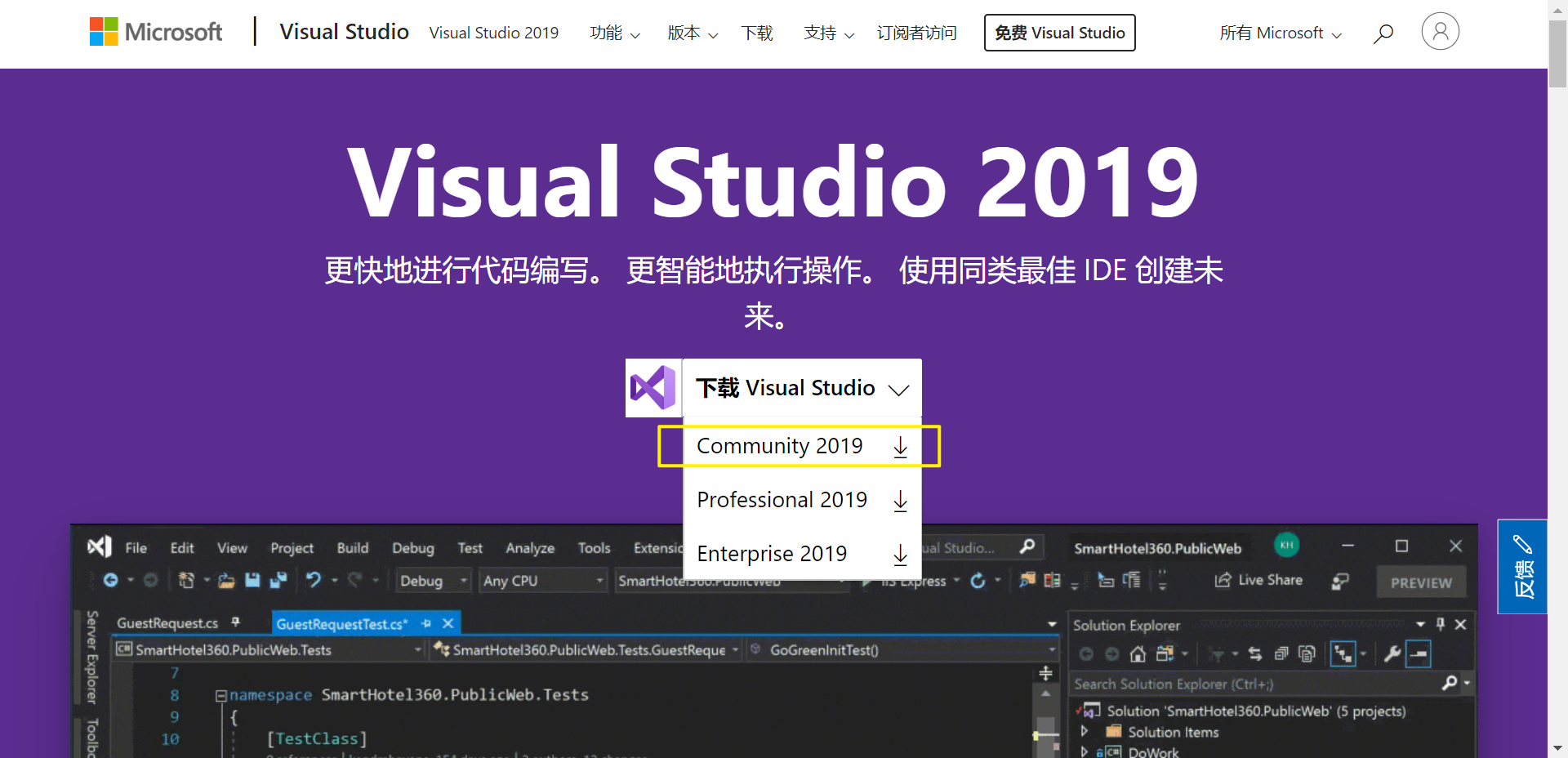Open the Any CPU platform dropdown
The width and height of the screenshot is (1568, 758).
pos(542,580)
